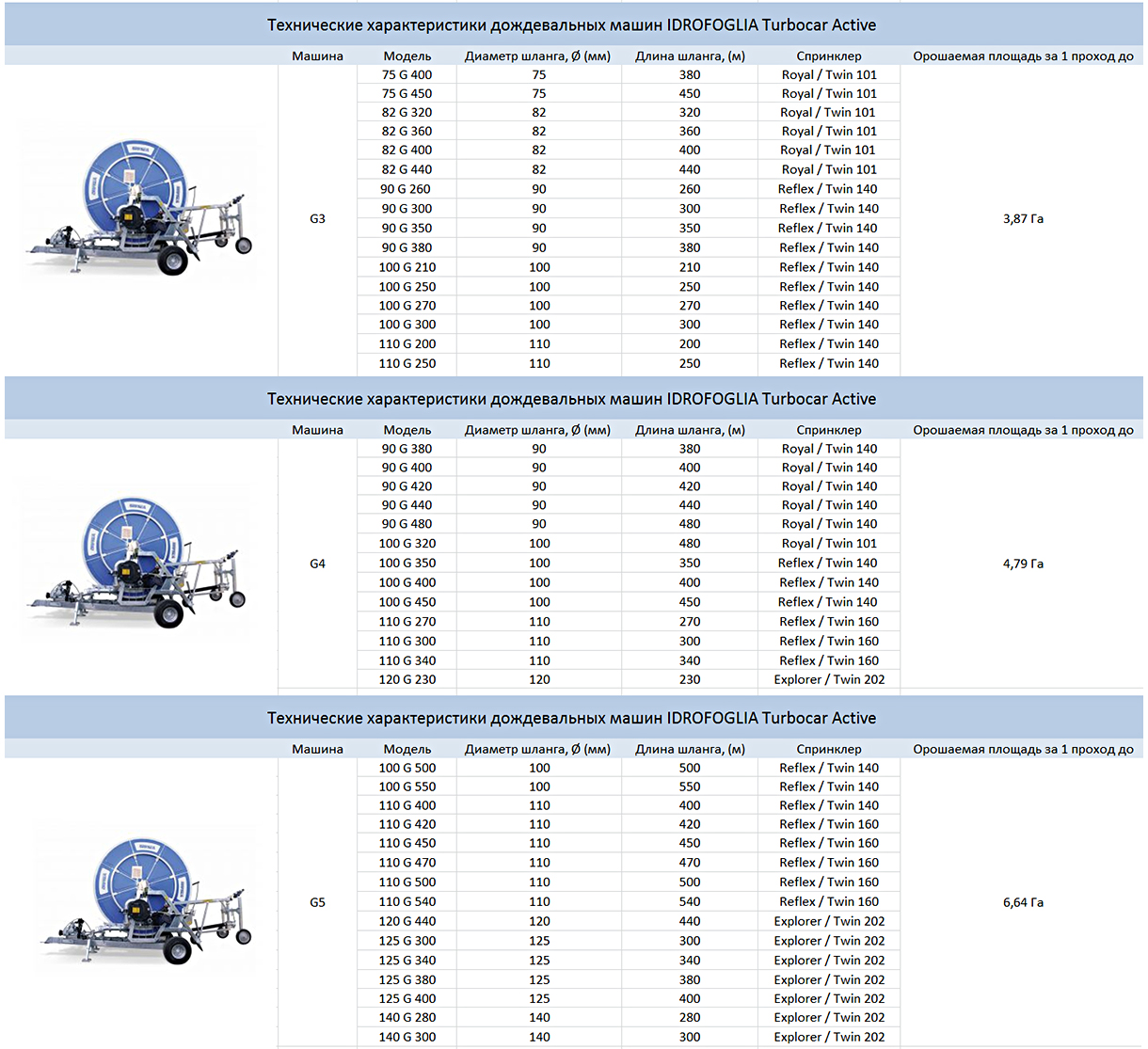1148x1049 pixels.
Task: Select model cell '125 G 380'
Action: click(407, 979)
